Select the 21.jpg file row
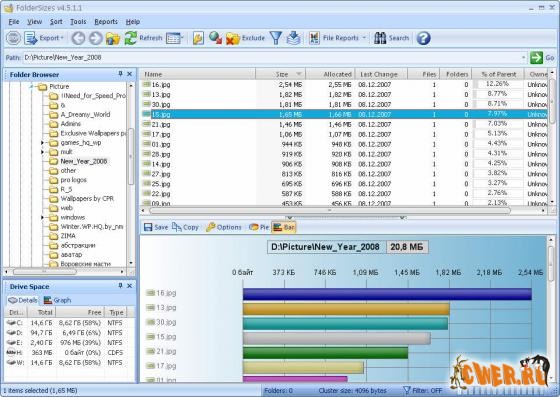560x397 pixels. point(344,124)
